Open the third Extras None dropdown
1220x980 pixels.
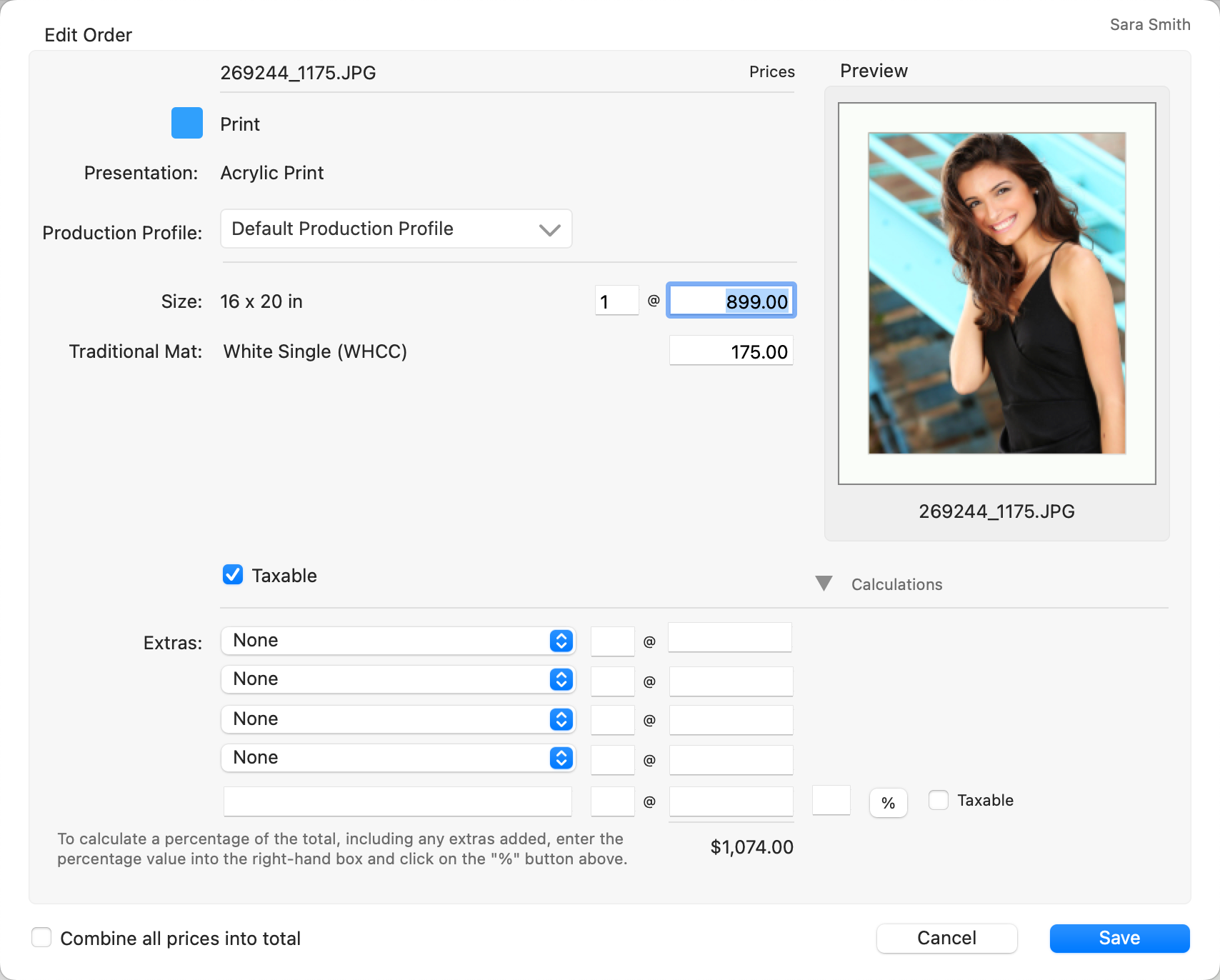coord(398,719)
